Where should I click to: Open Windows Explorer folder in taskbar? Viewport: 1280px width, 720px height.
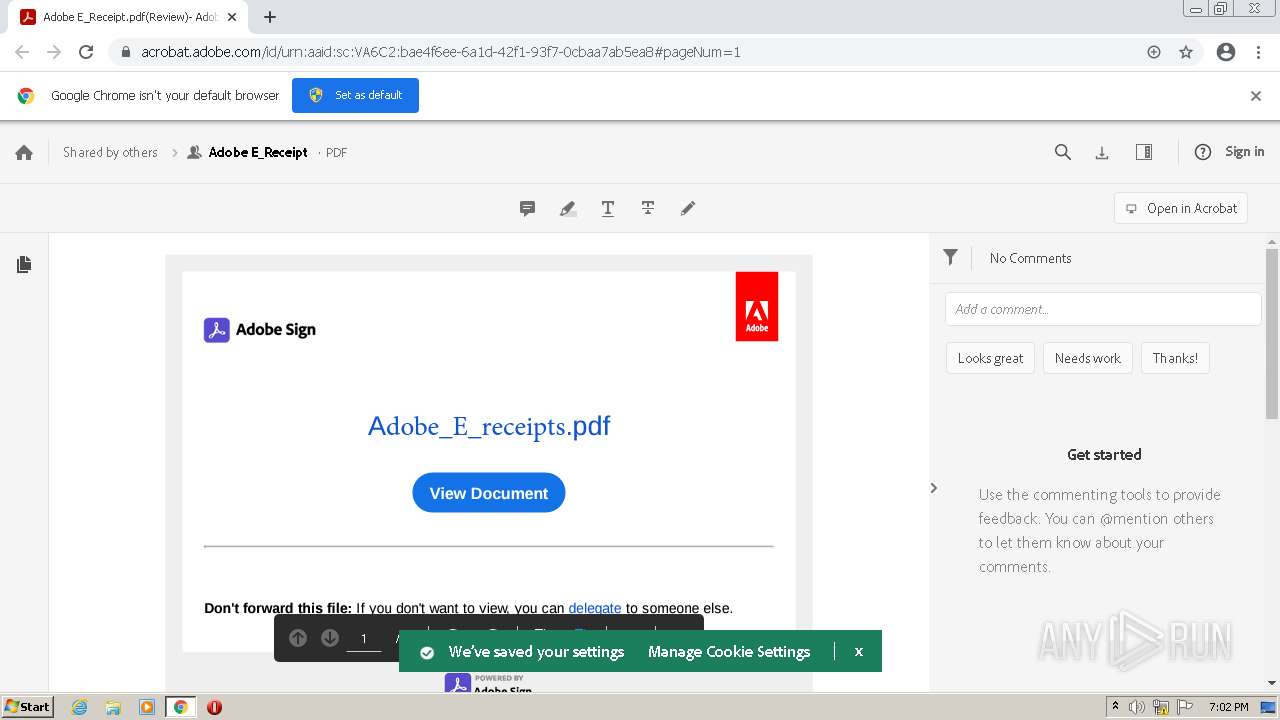coord(113,707)
